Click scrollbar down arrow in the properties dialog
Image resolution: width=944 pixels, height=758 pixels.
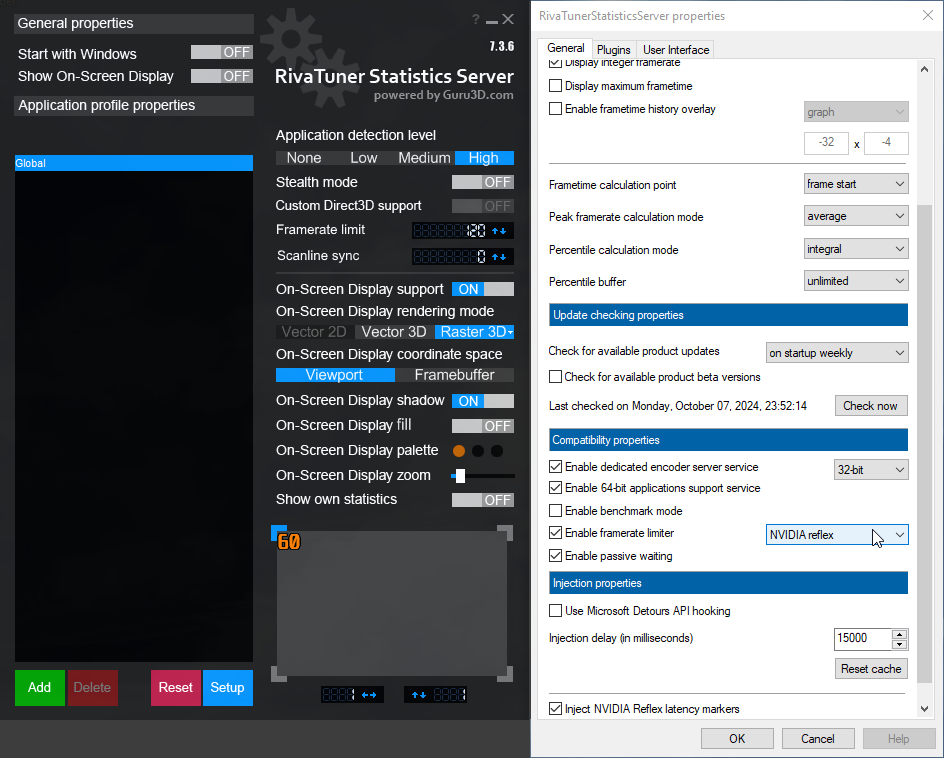tap(924, 709)
